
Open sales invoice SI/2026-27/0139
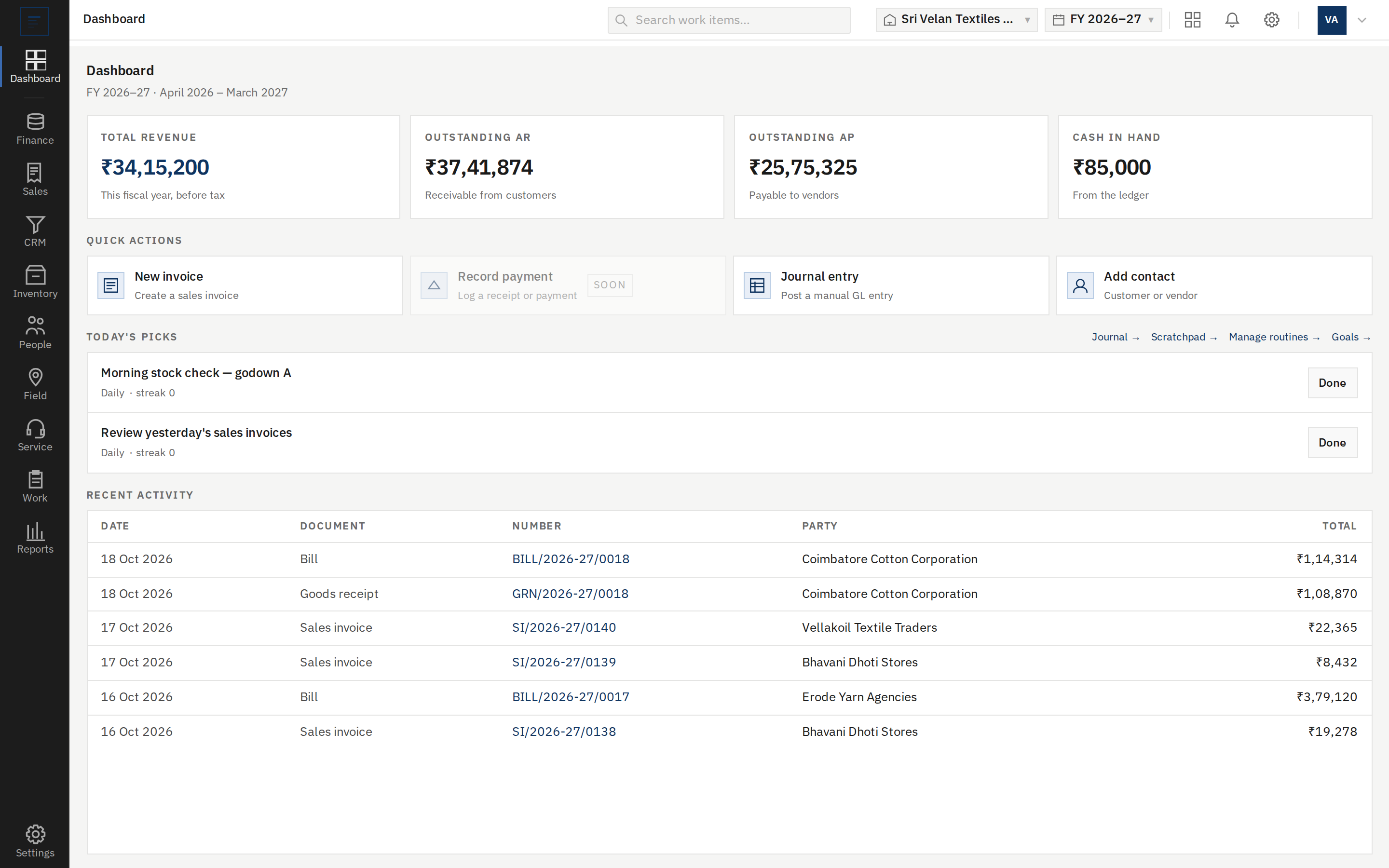[x=564, y=662]
